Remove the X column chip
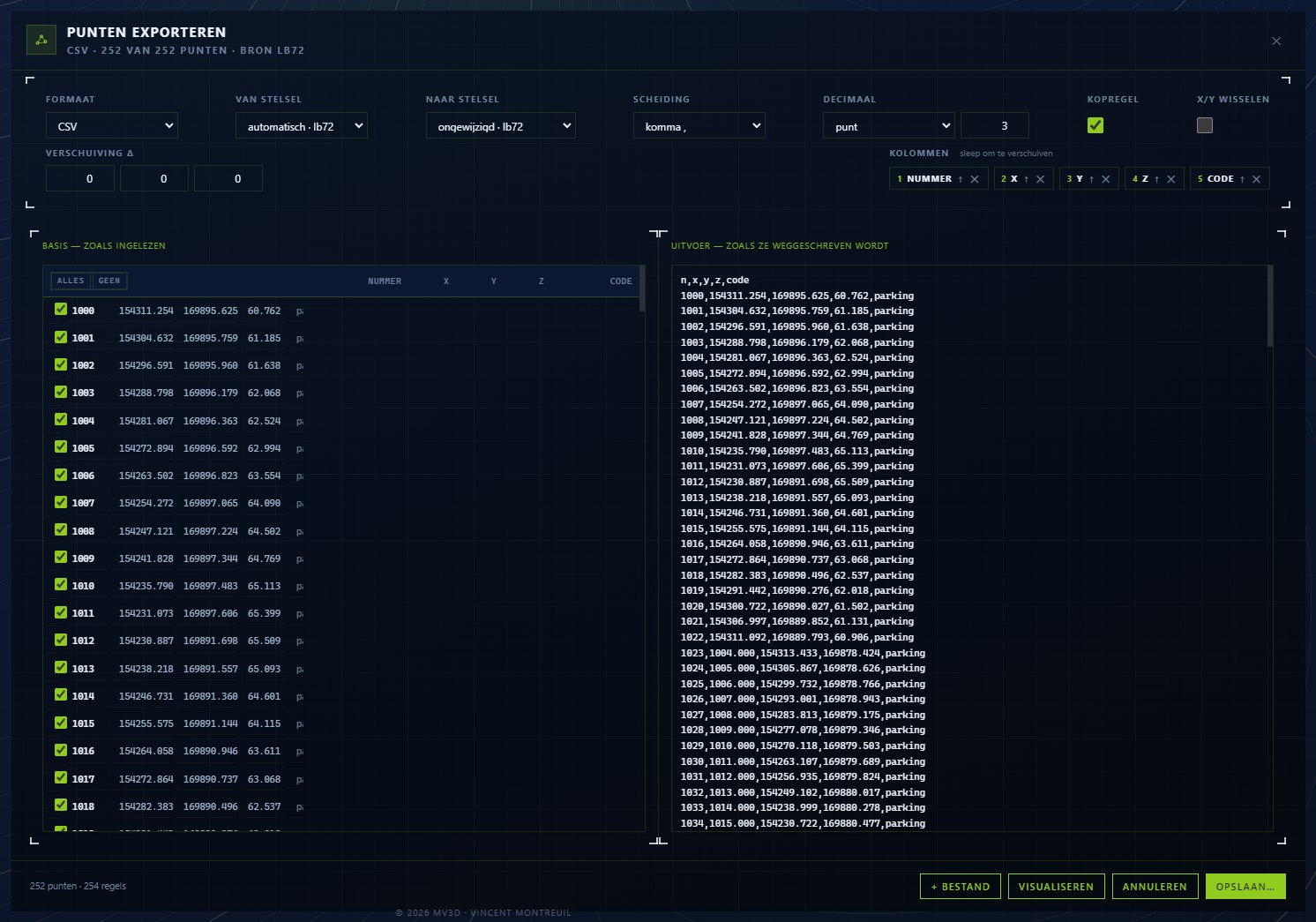 click(1041, 179)
